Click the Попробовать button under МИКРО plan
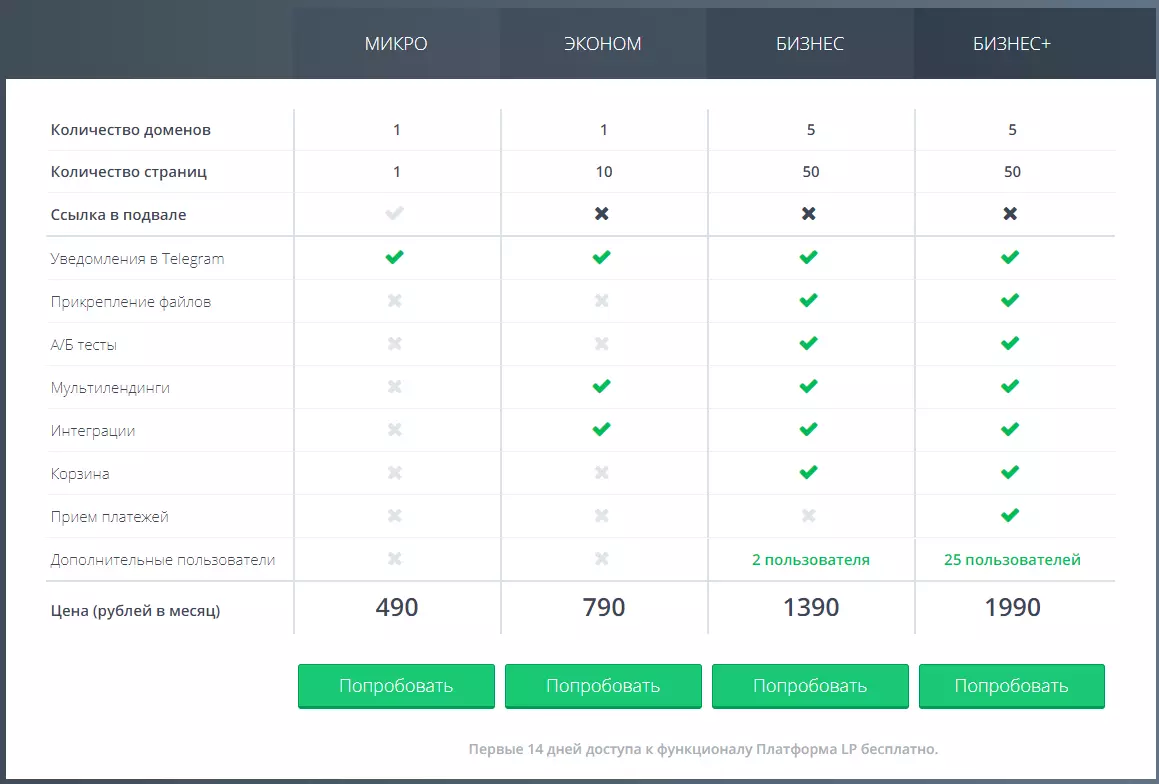The width and height of the screenshot is (1159, 784). pyautogui.click(x=396, y=686)
